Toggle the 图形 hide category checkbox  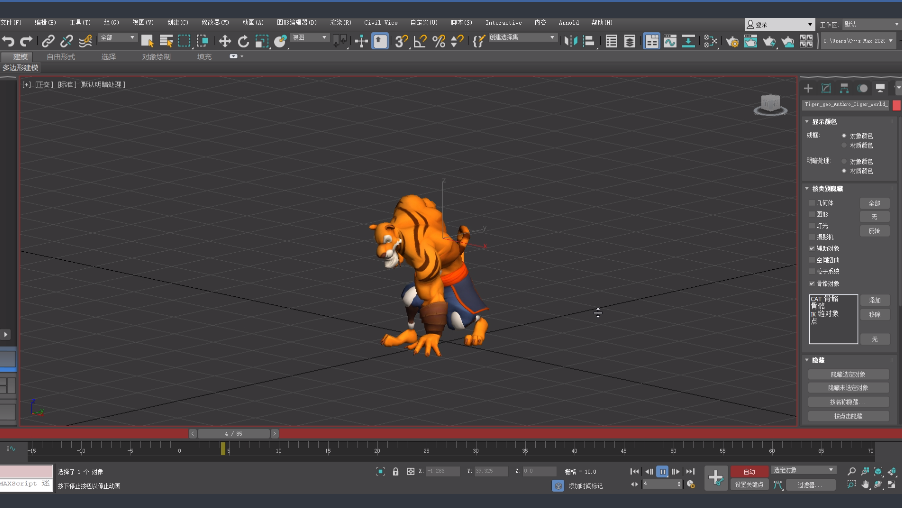click(x=812, y=214)
